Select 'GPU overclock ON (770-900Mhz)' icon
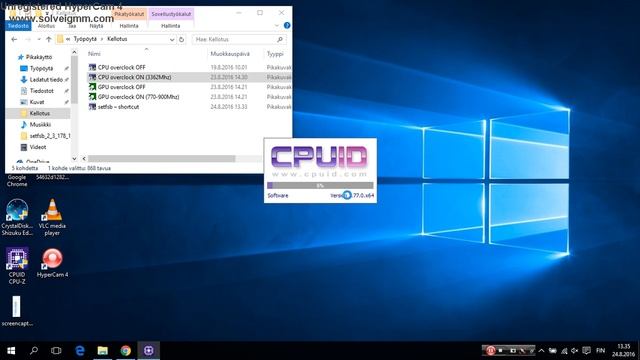This screenshot has height=360, width=640. pos(92,97)
